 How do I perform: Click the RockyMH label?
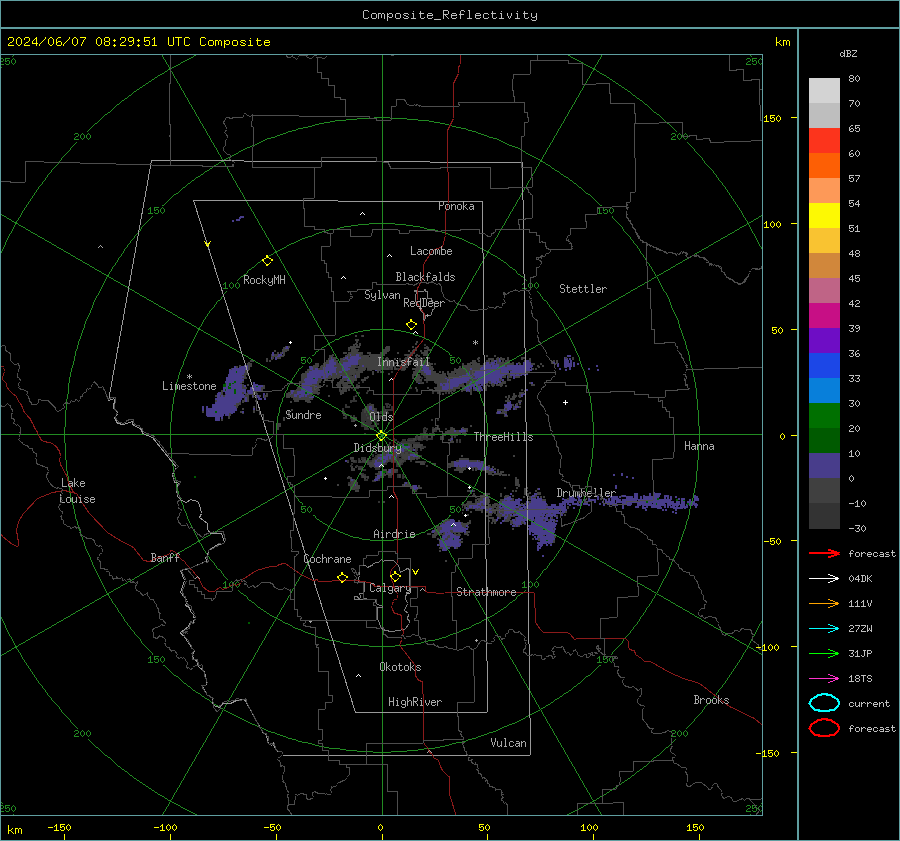264,280
